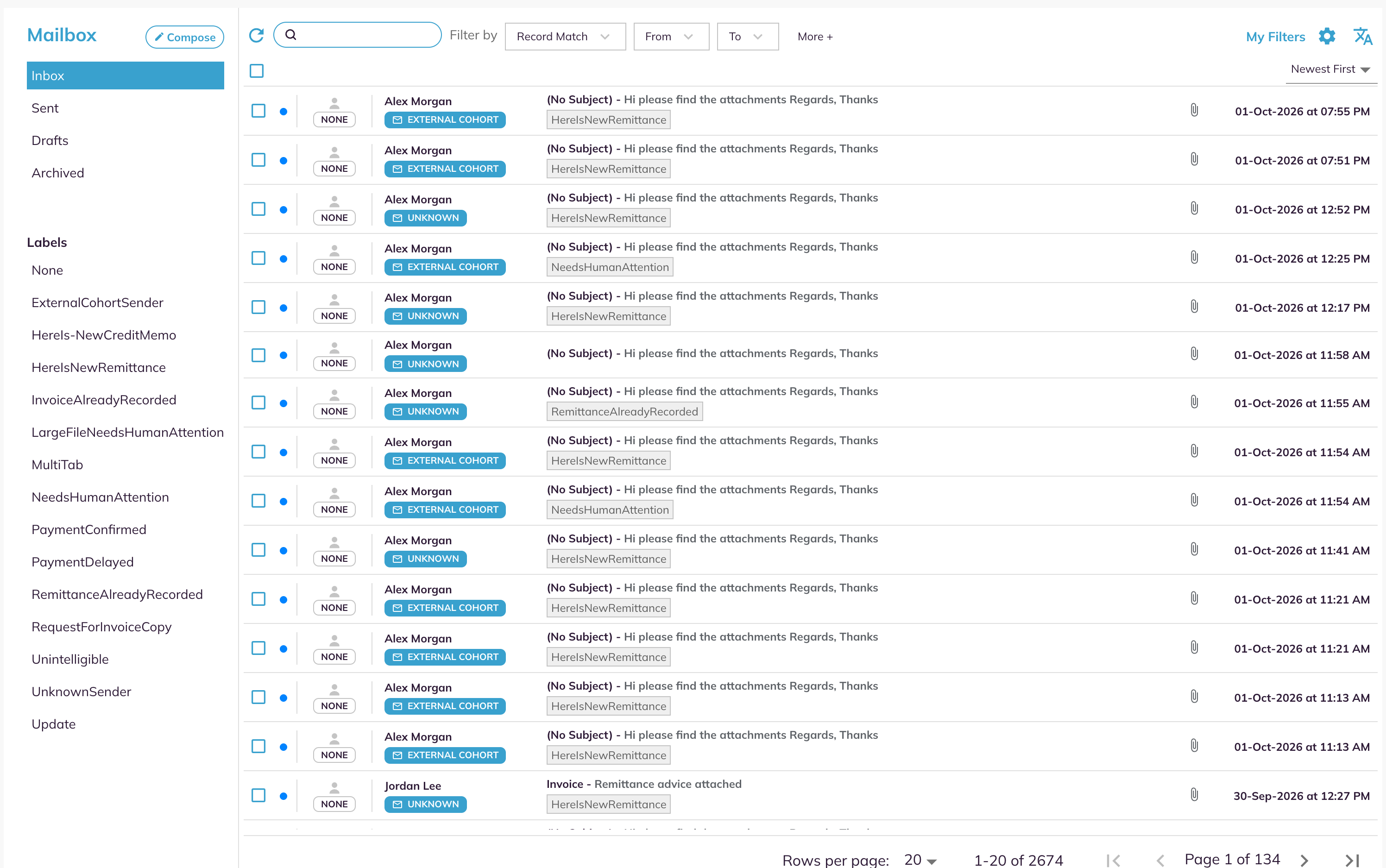Go to the next page arrow
Screen dimensions: 1386x868
[1304, 860]
